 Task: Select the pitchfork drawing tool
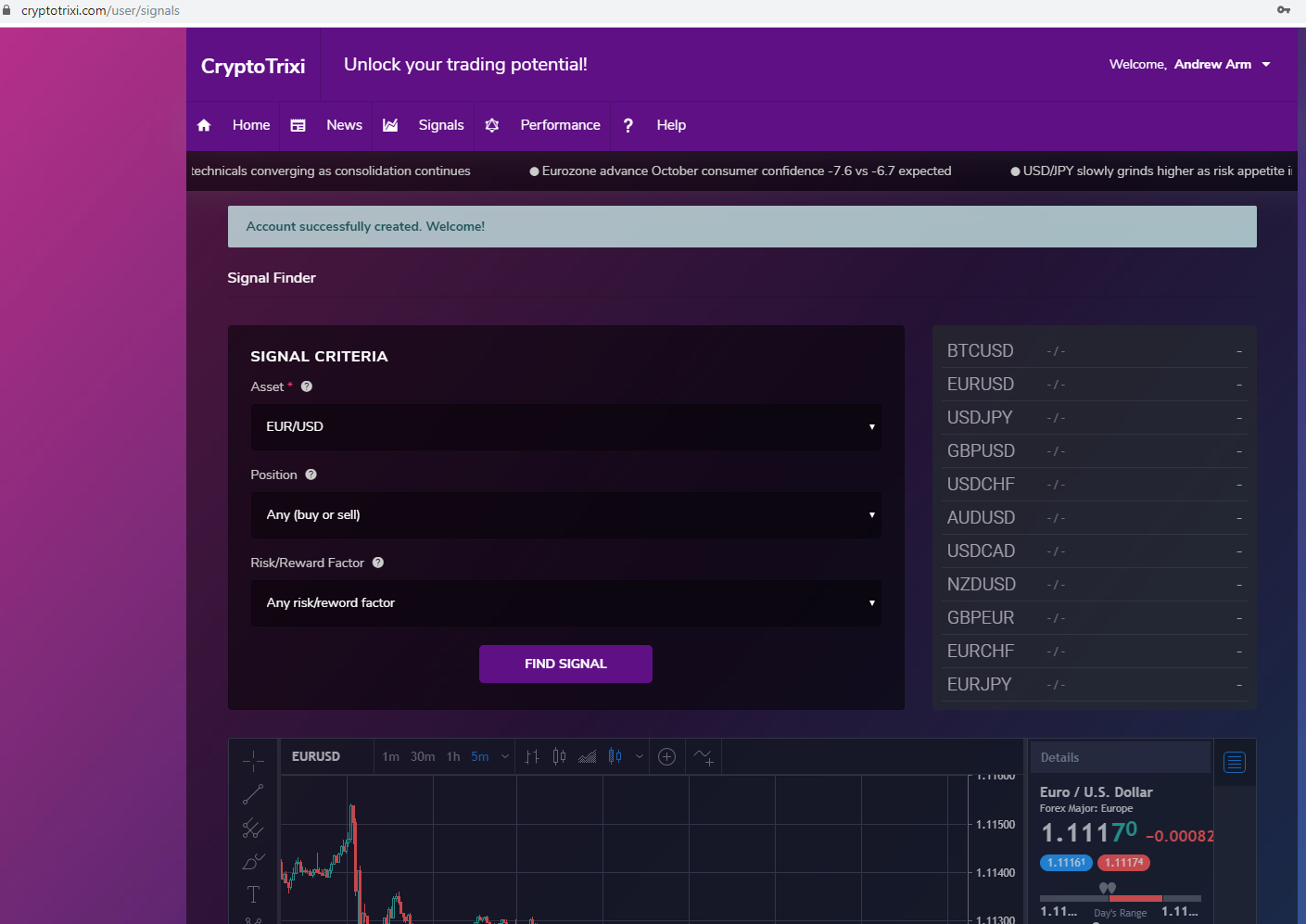coord(253,829)
